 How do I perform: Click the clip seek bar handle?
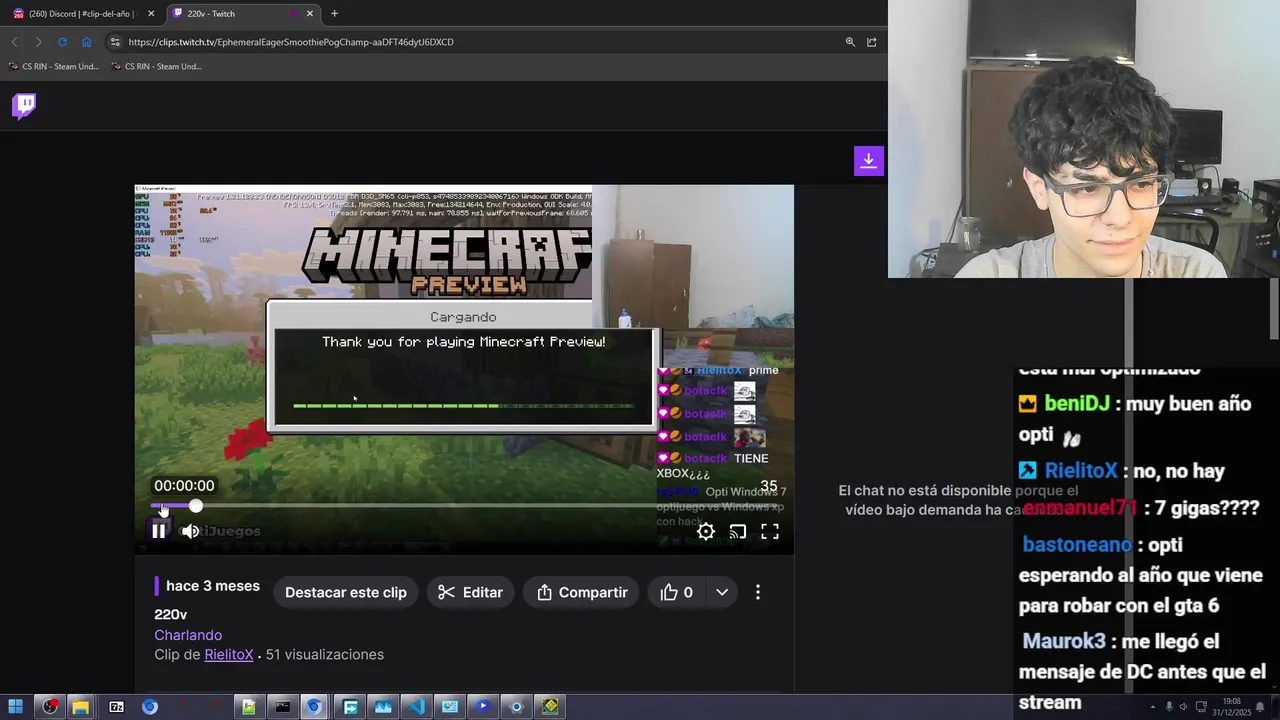coord(196,506)
